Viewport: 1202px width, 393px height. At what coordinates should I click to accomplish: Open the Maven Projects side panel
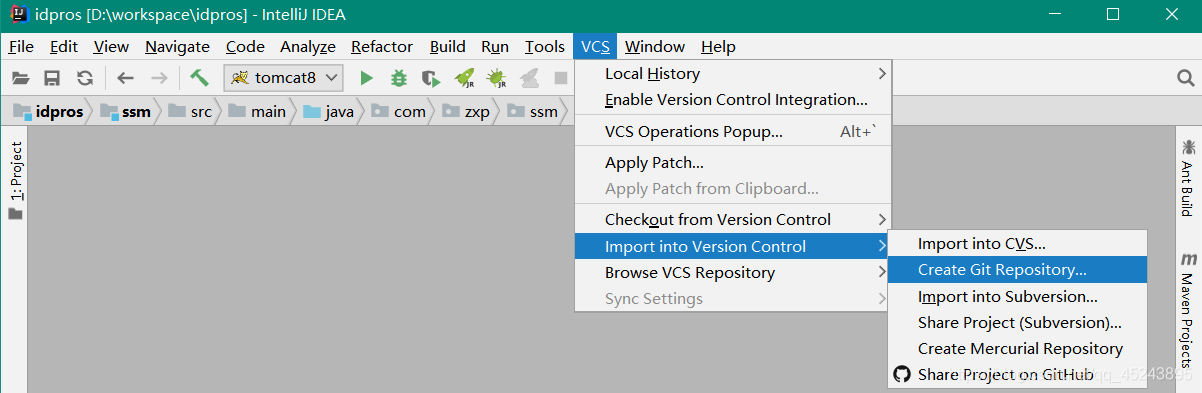(x=1188, y=312)
